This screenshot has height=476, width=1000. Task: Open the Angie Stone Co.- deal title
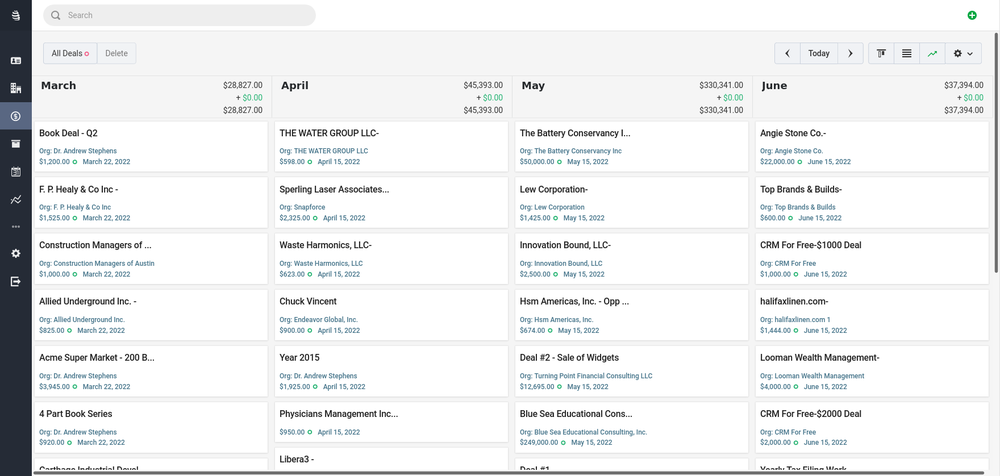click(x=793, y=133)
